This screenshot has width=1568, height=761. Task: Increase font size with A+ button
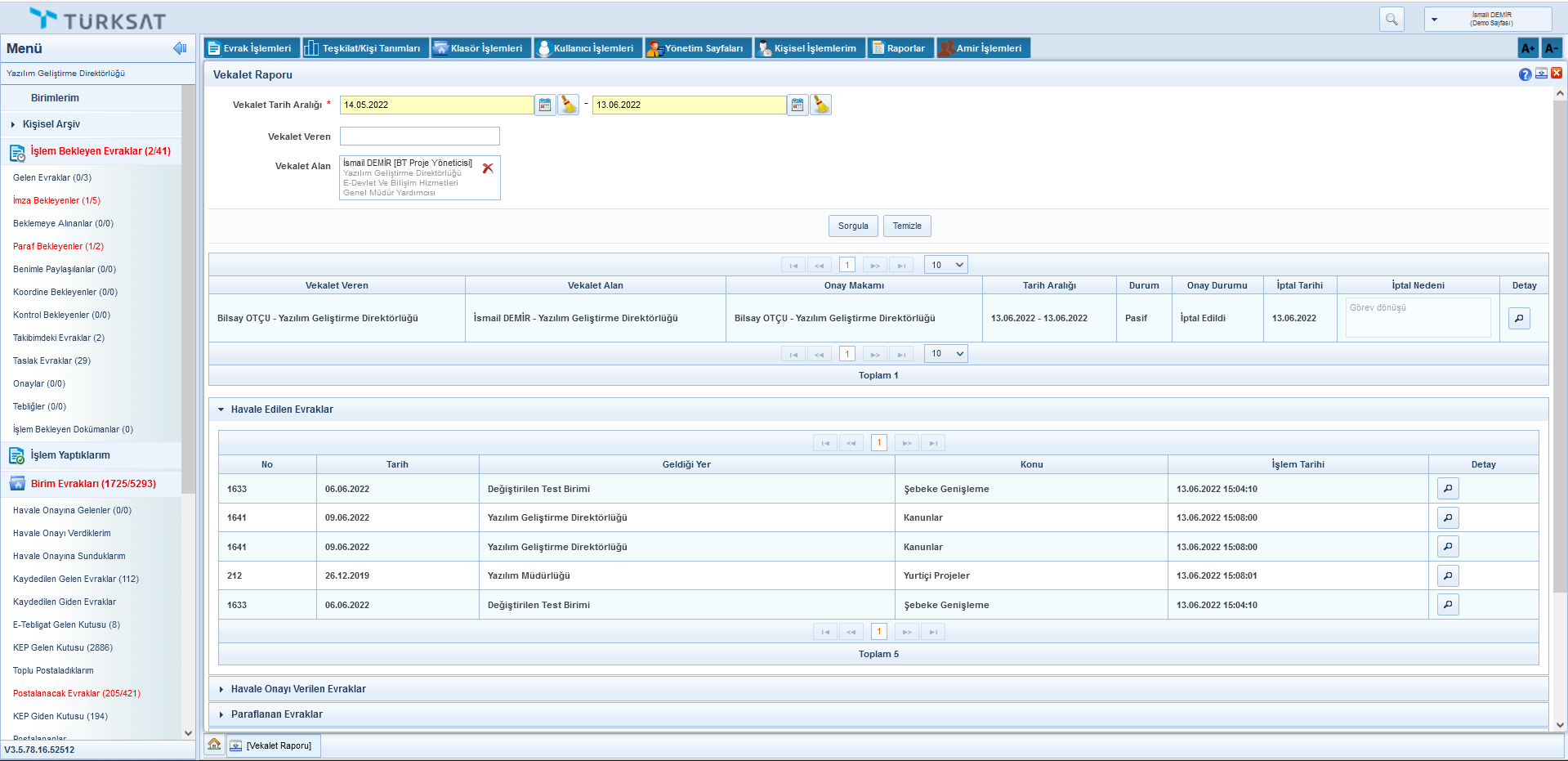(1527, 48)
